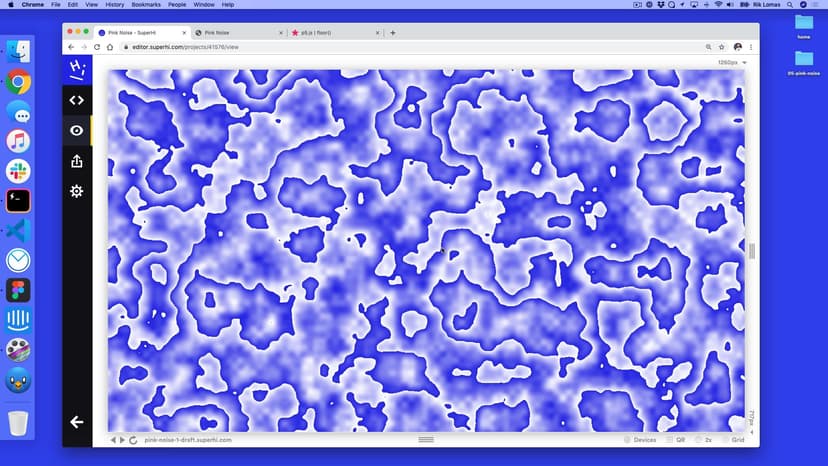Click the bottom panel resize handle
The width and height of the screenshot is (828, 466).
(426, 440)
